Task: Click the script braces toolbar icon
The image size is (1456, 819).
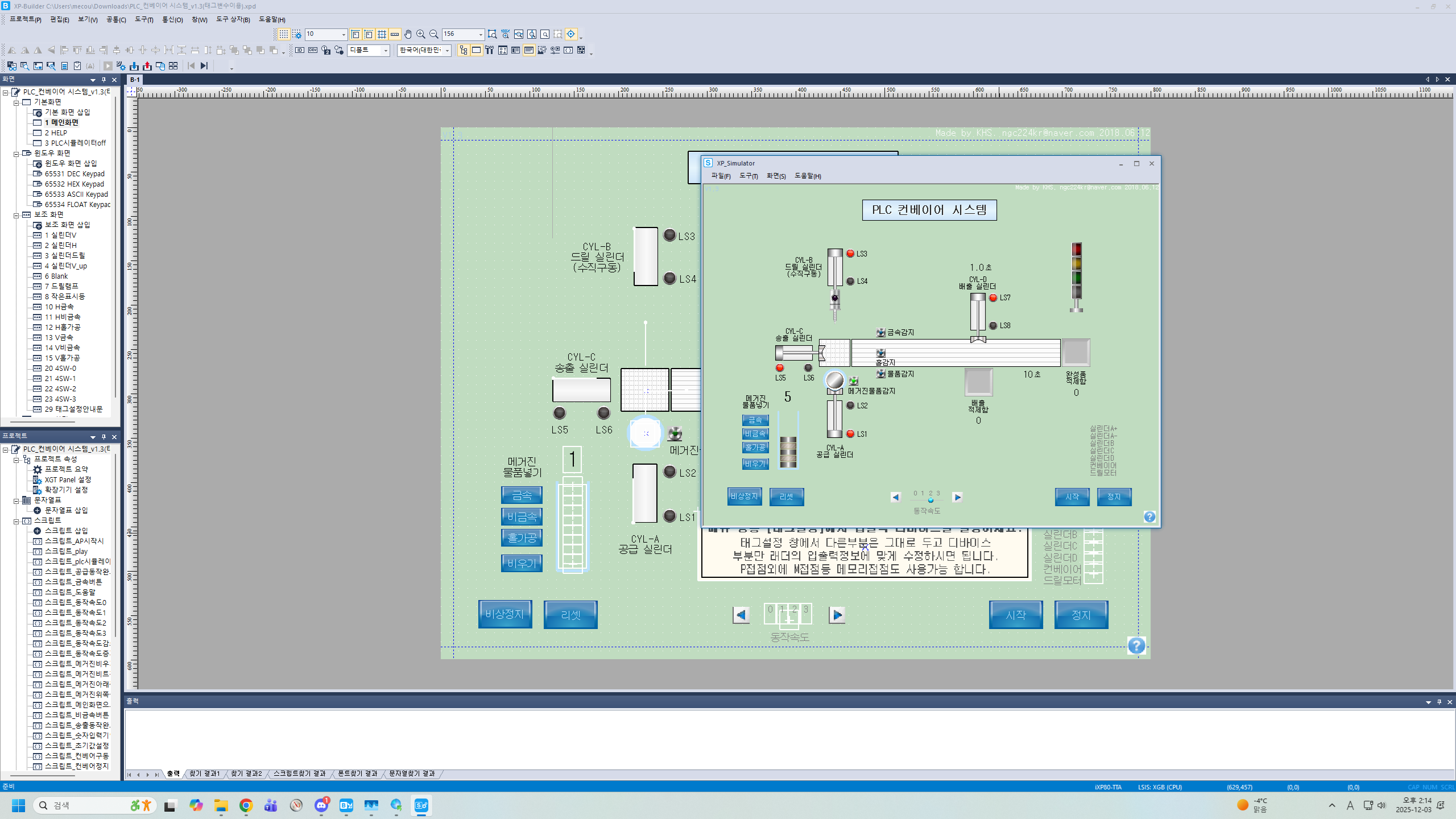Action: click(568, 50)
